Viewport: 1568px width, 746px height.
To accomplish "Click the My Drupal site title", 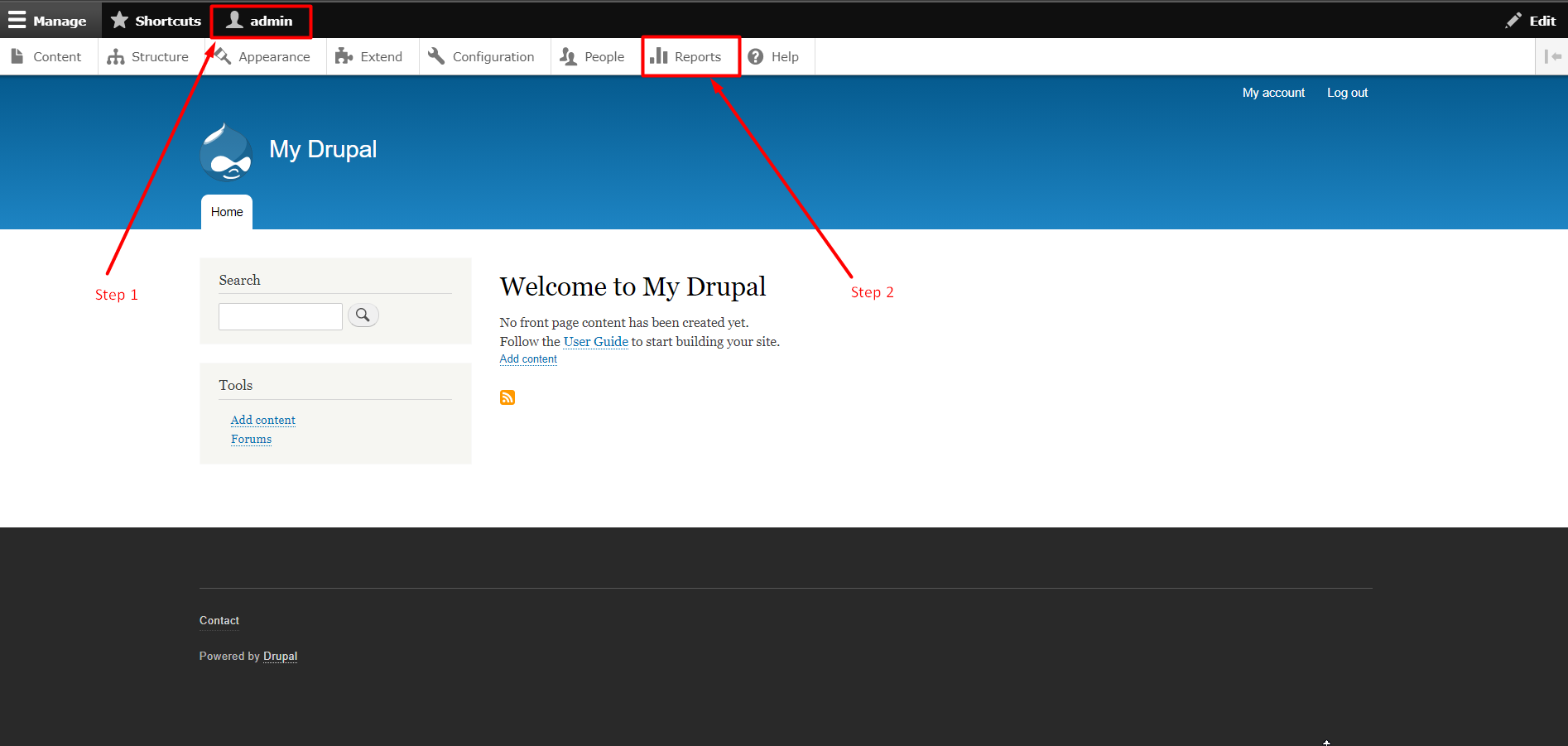I will (323, 149).
